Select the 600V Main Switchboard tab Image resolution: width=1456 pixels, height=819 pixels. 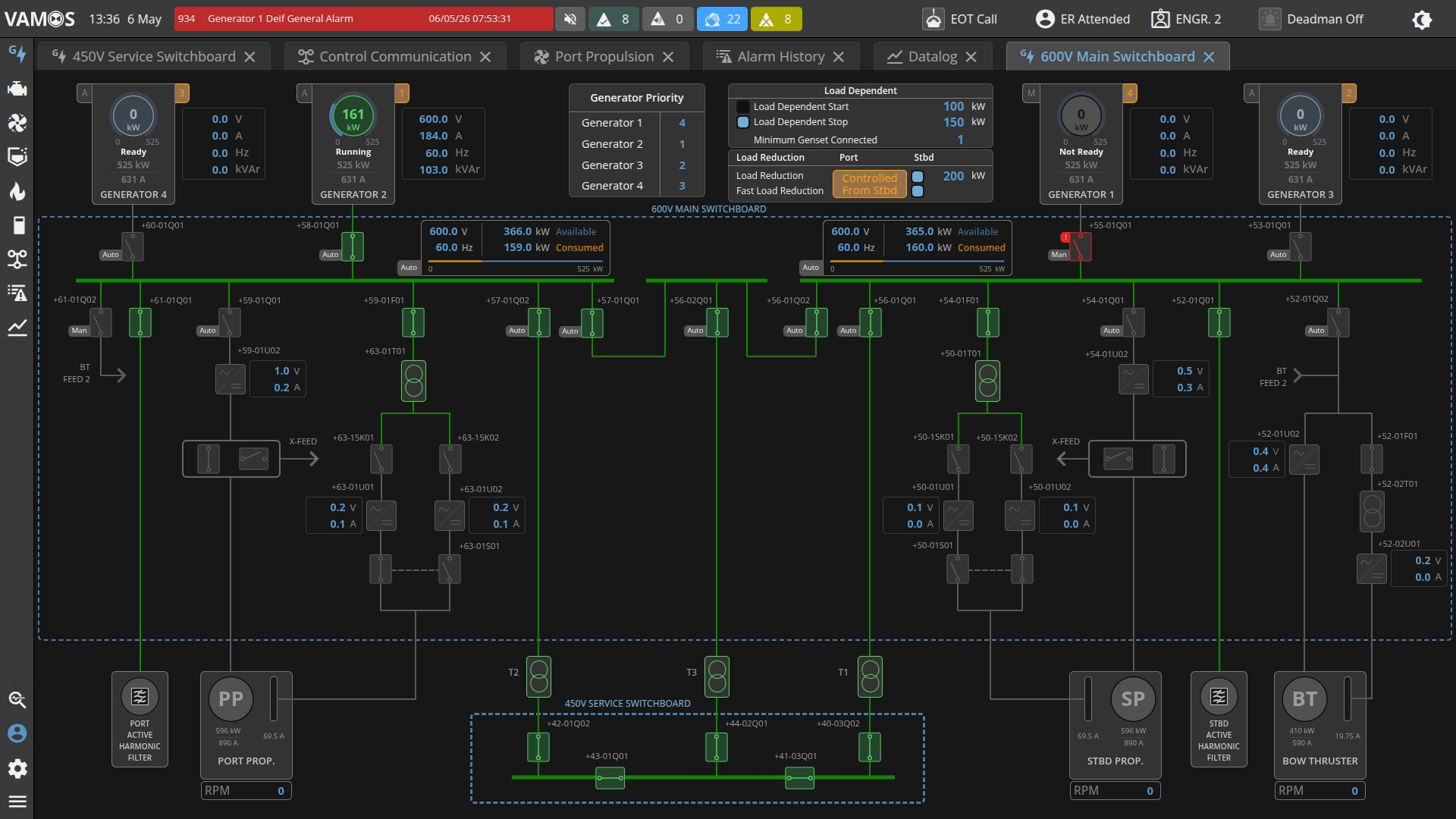pyautogui.click(x=1118, y=57)
